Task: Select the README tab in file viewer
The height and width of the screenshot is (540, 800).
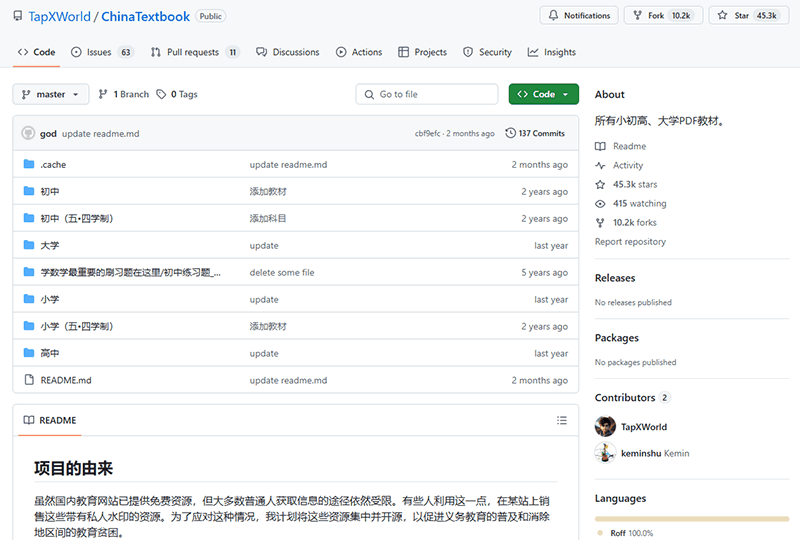Action: (x=50, y=420)
